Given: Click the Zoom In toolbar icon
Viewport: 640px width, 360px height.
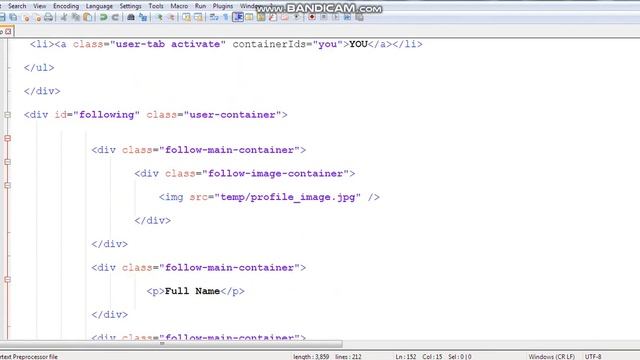Looking at the screenshot, I should (159, 17).
